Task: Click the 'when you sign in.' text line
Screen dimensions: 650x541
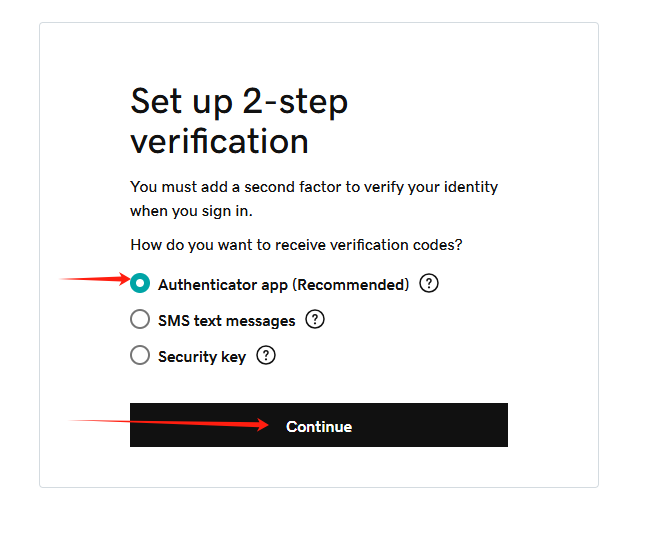Action: [191, 211]
